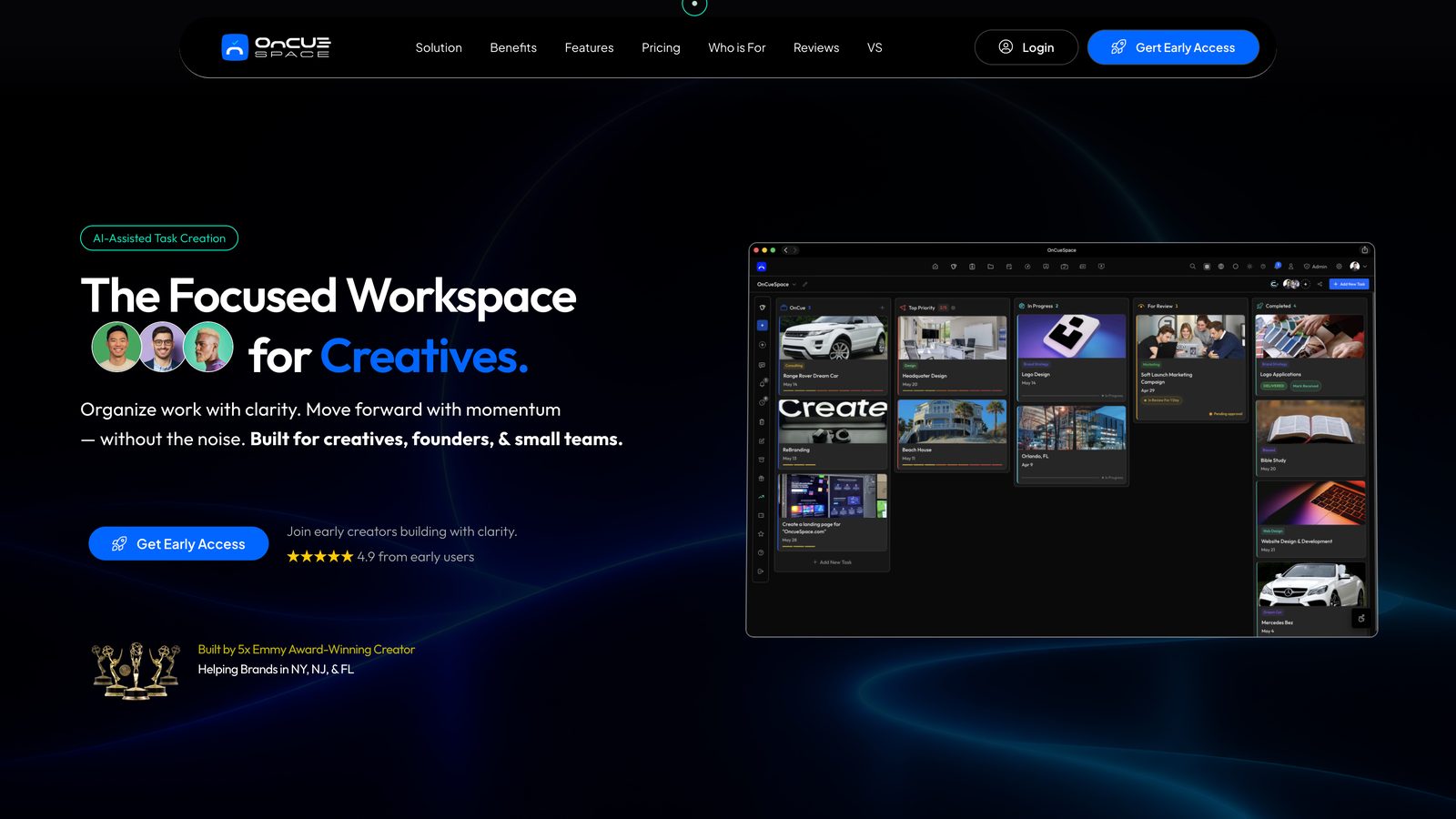The width and height of the screenshot is (1456, 819).
Task: Open the Headquater Design task card
Action: [952, 354]
